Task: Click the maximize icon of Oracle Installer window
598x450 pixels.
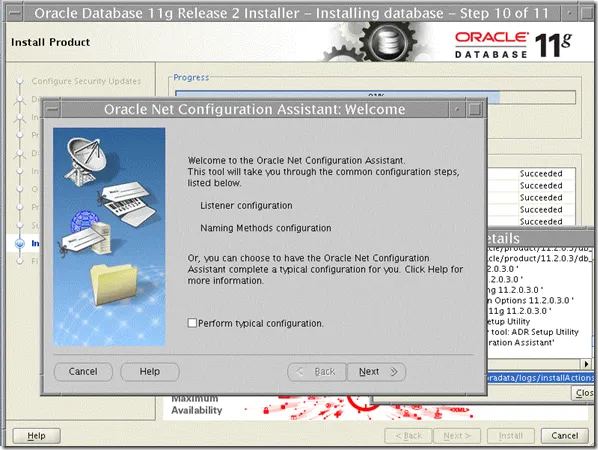Action: point(587,13)
